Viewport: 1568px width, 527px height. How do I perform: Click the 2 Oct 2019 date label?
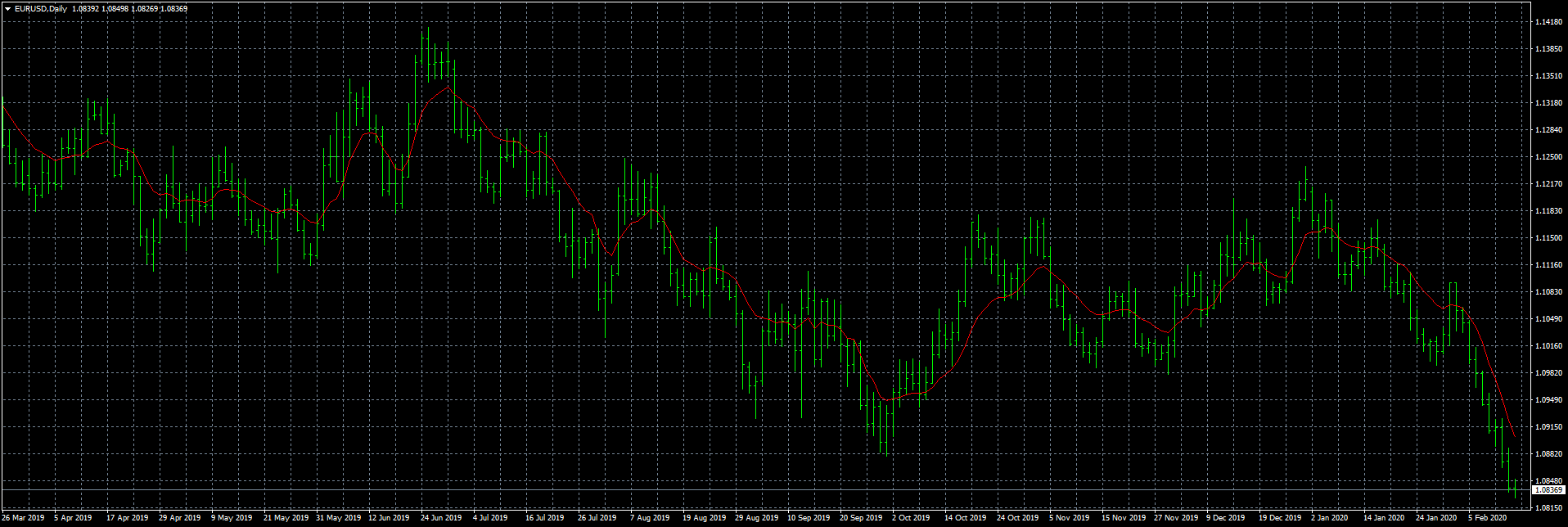(x=911, y=518)
